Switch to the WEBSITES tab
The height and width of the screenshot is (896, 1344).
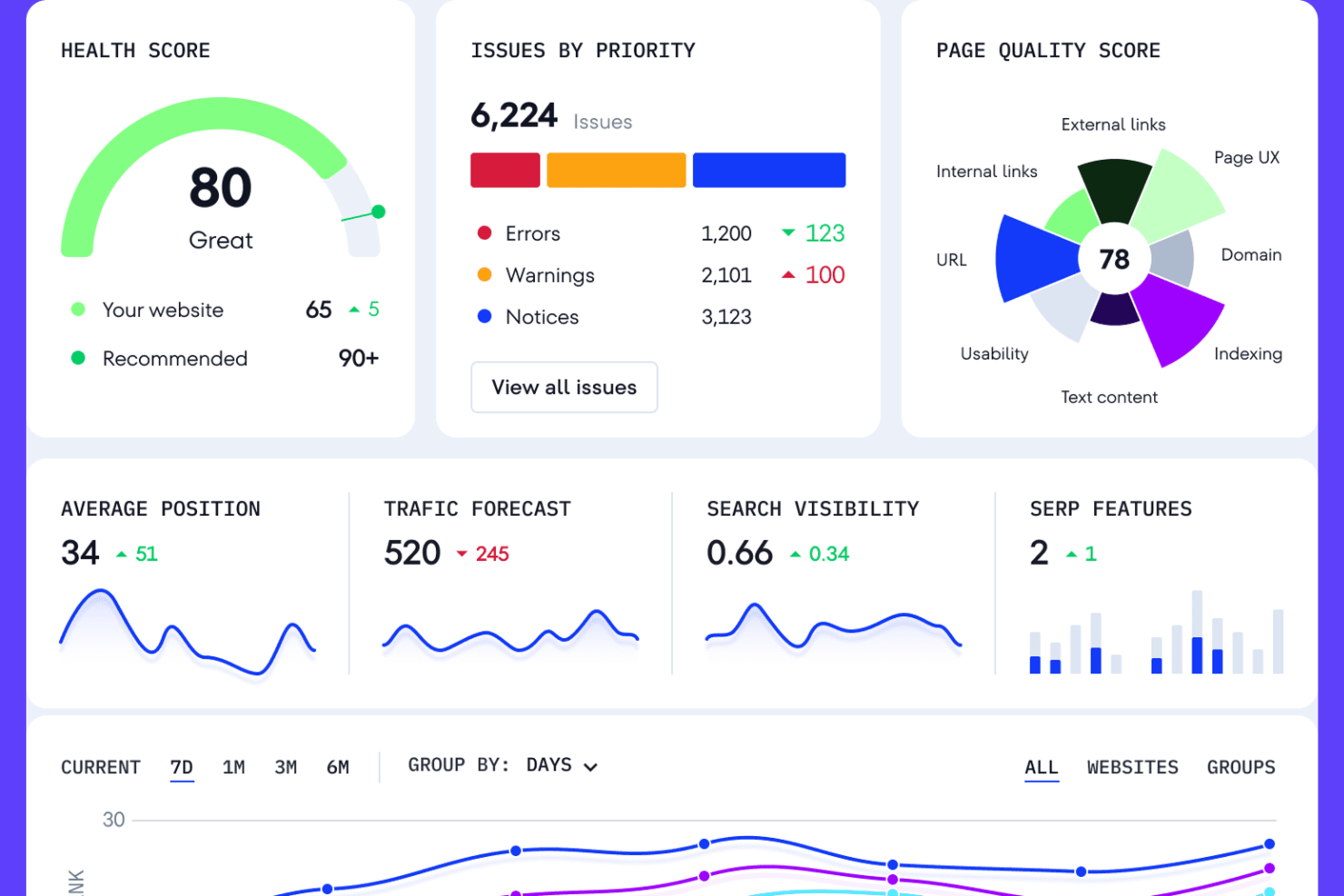[x=1132, y=767]
